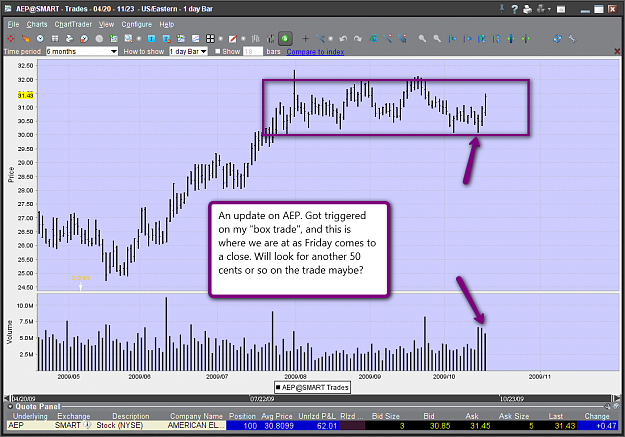
Task: Click the redo arrow icon
Action: tap(358, 39)
